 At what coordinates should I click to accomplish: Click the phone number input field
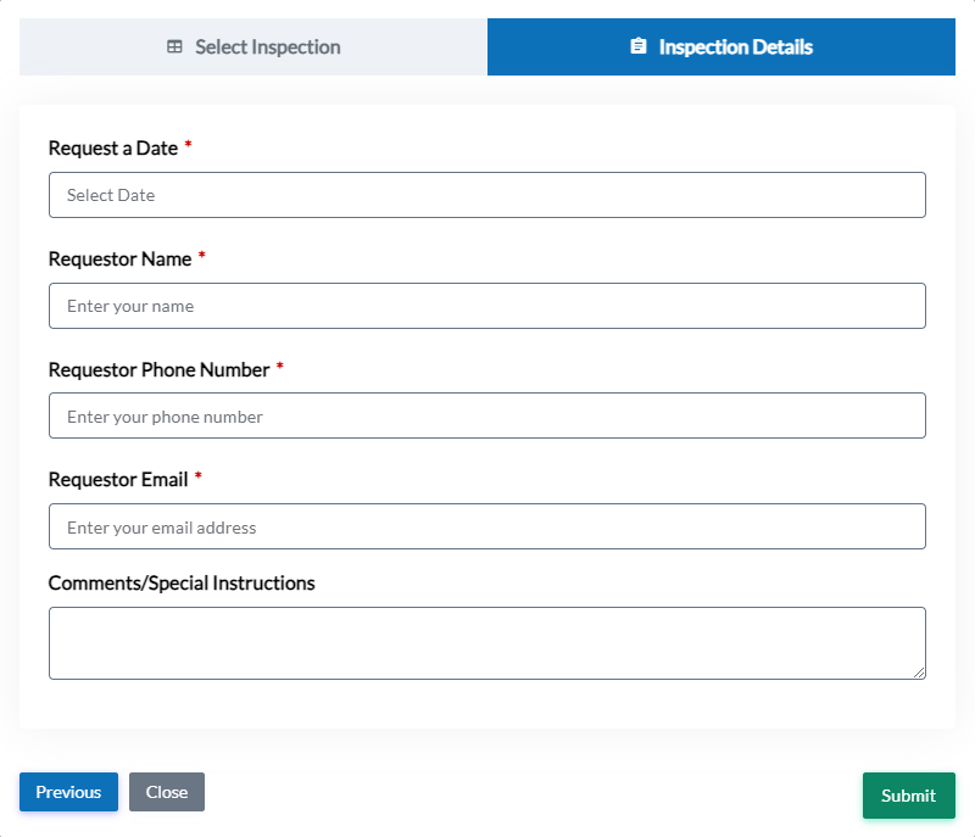(x=487, y=416)
